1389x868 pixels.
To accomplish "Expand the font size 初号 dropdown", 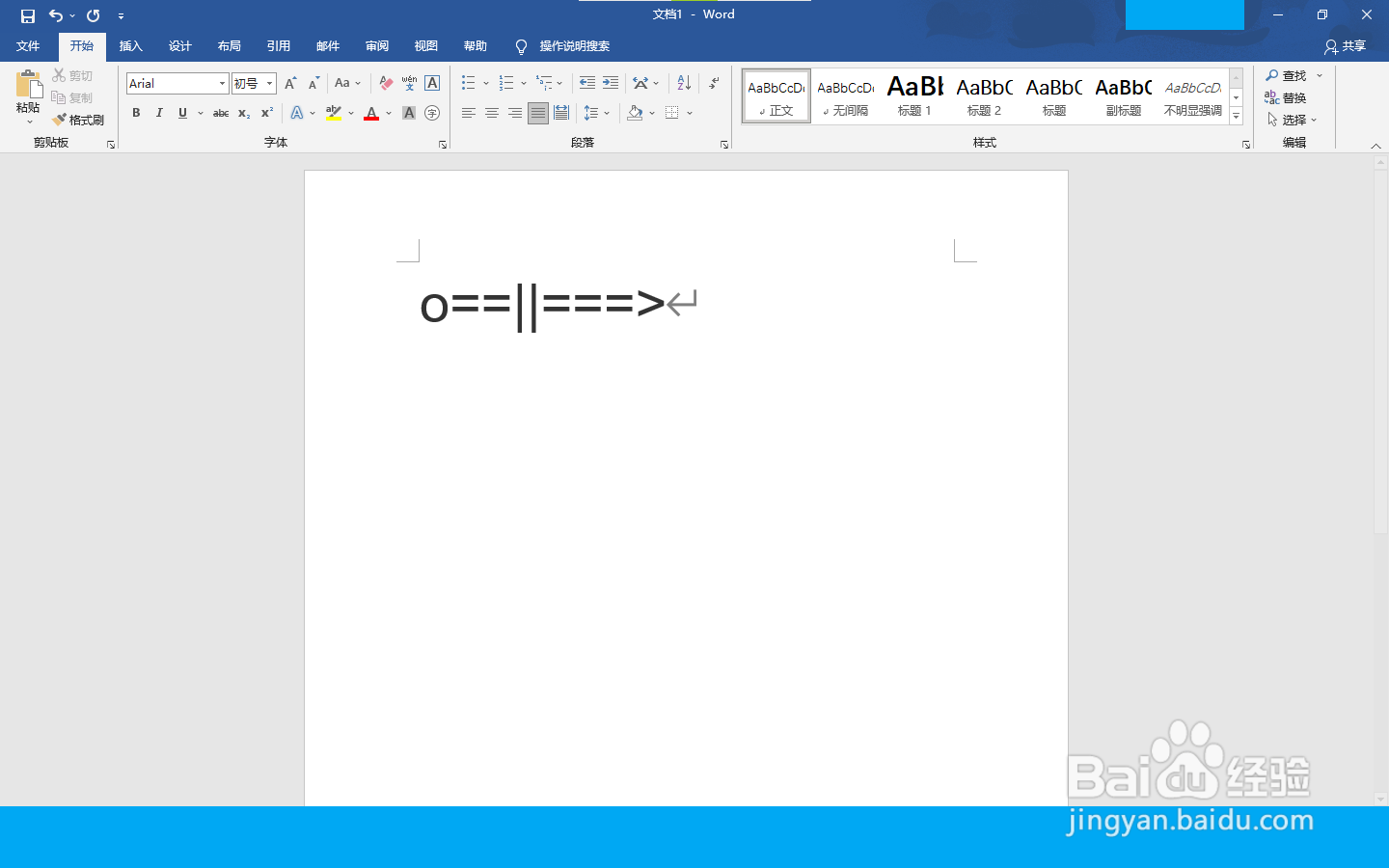I will point(270,84).
